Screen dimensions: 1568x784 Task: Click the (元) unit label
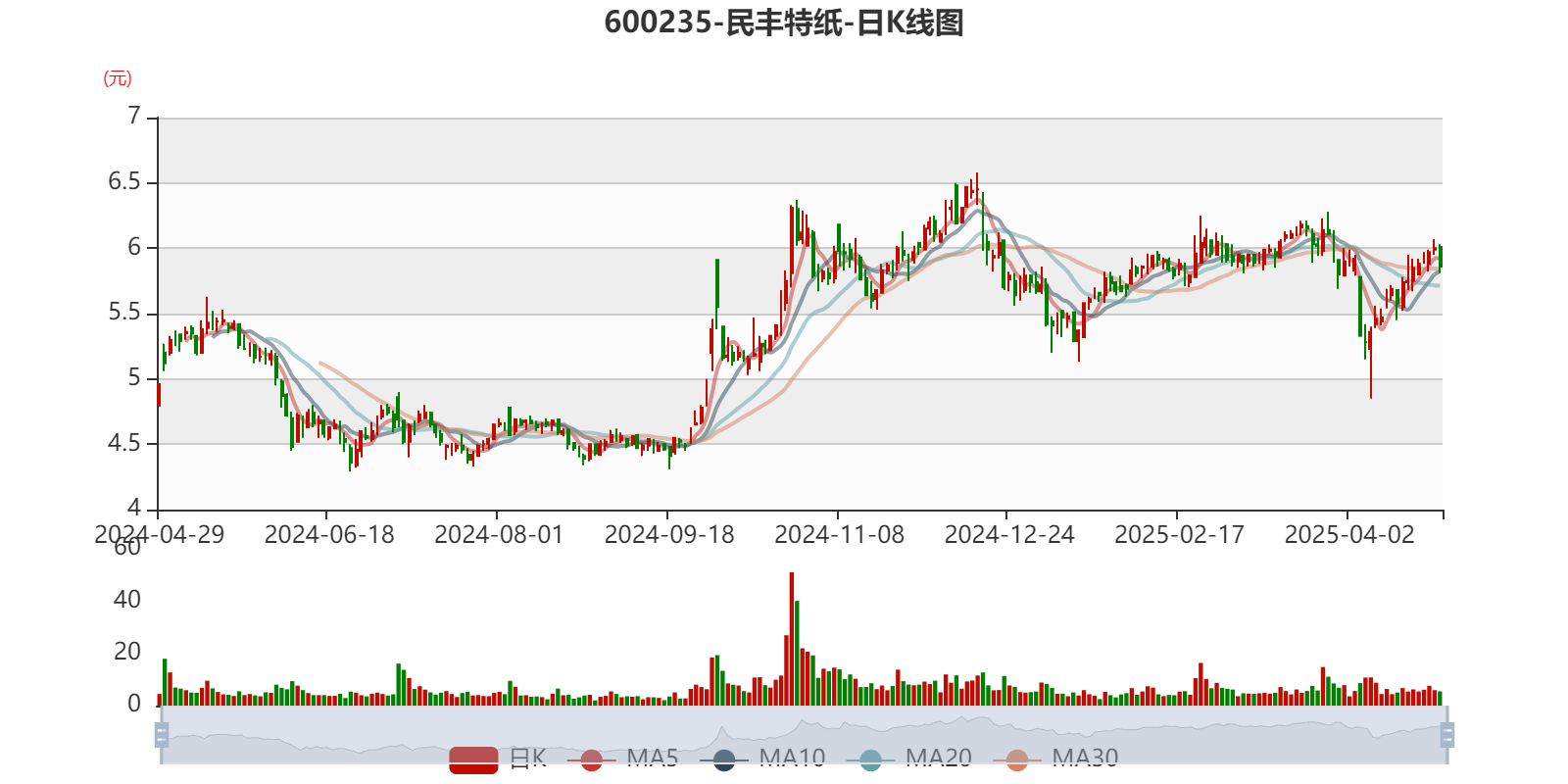pos(118,78)
